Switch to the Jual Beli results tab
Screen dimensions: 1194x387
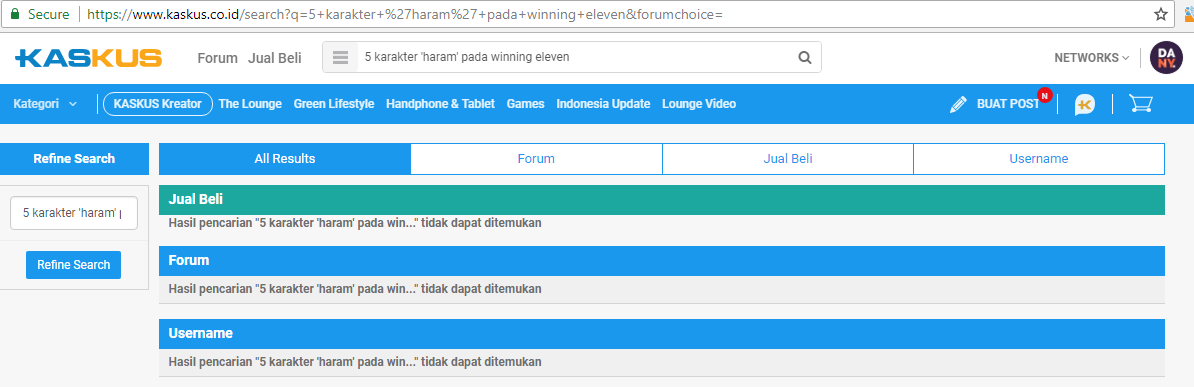[787, 158]
